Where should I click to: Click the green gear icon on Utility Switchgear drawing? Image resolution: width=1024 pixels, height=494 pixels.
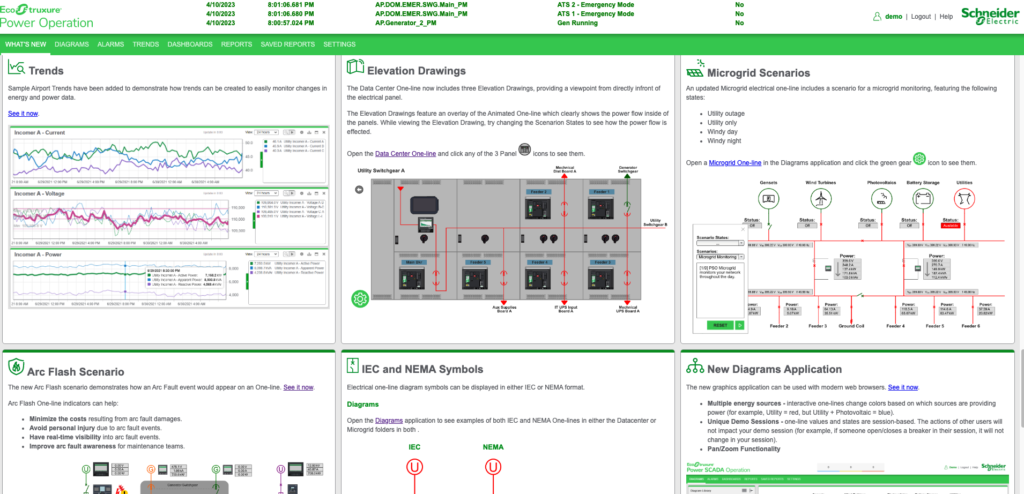click(360, 299)
